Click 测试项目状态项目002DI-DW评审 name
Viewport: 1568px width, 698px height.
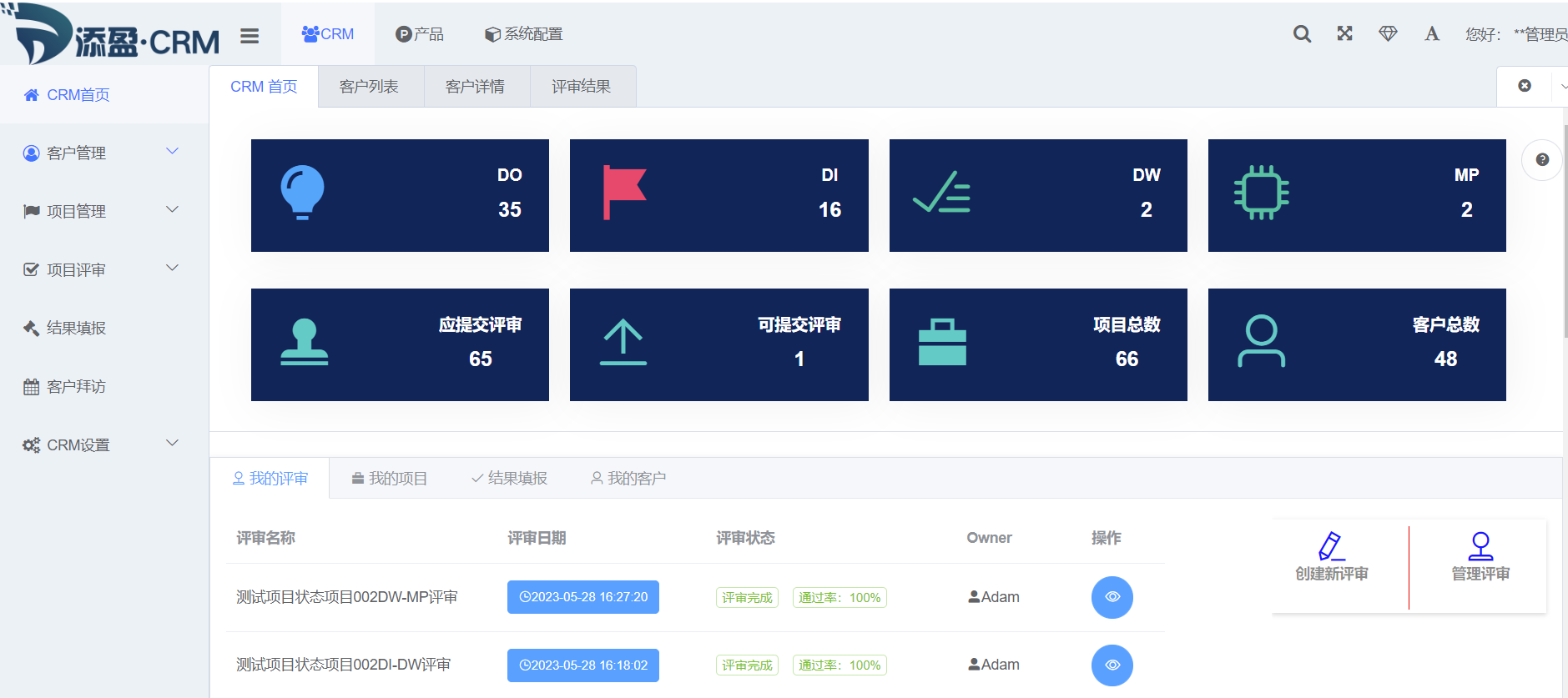click(343, 665)
